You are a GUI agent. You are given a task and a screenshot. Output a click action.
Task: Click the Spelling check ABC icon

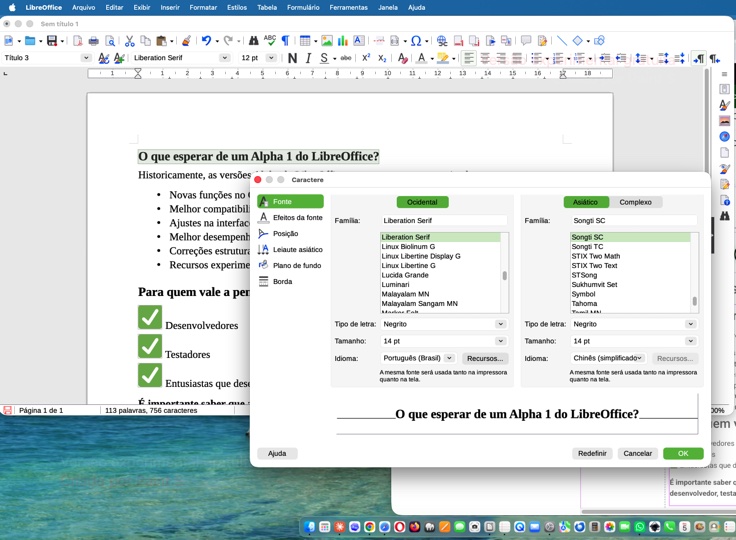pos(269,41)
